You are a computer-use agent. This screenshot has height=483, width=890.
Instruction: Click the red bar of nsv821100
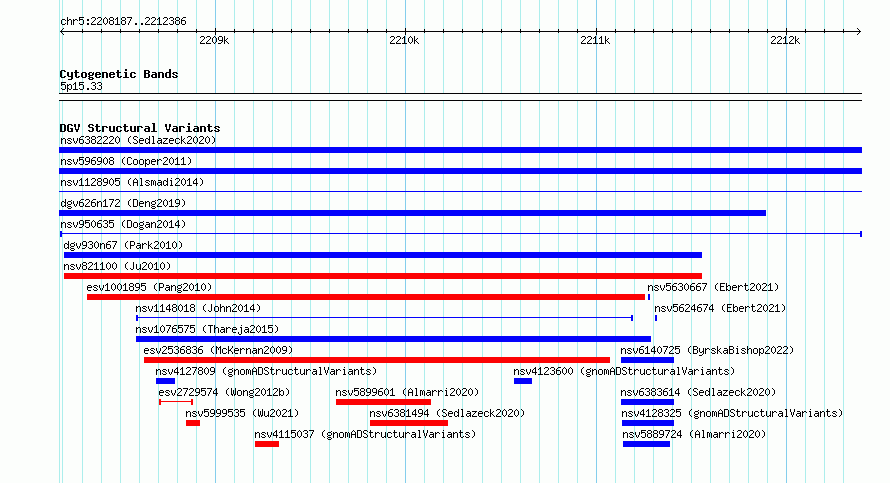(383, 276)
